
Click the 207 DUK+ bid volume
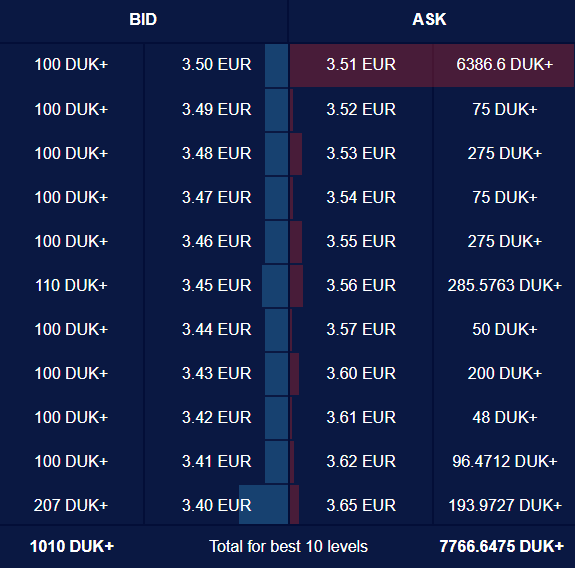71,505
